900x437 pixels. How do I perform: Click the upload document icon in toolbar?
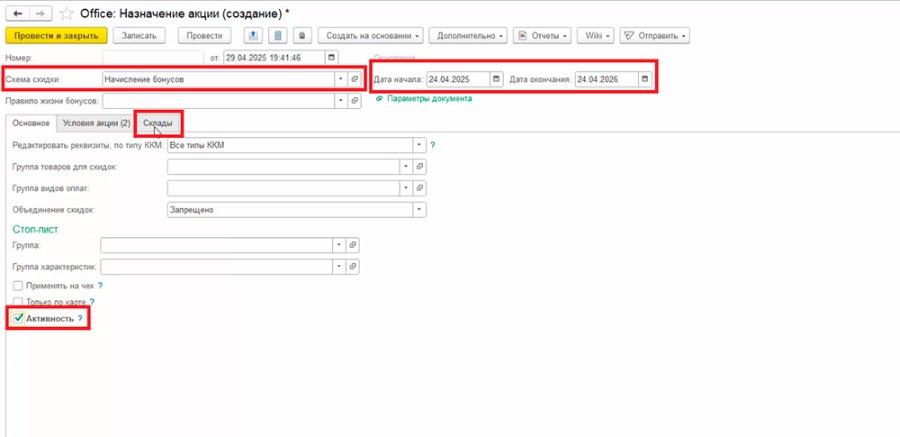(253, 36)
